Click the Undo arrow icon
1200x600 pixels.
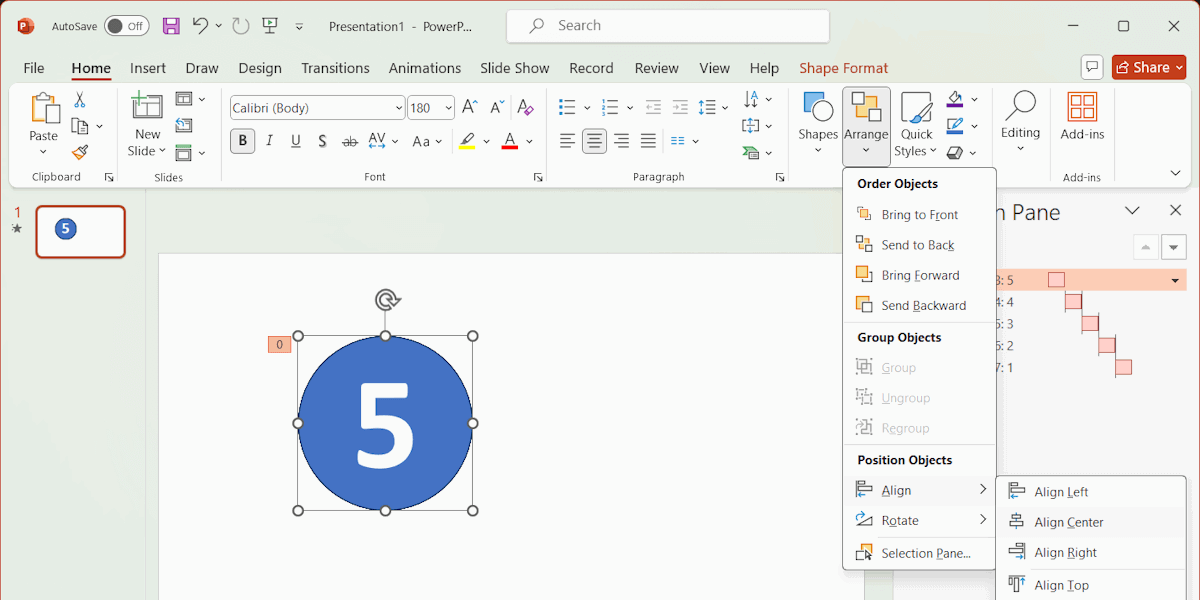tap(200, 26)
